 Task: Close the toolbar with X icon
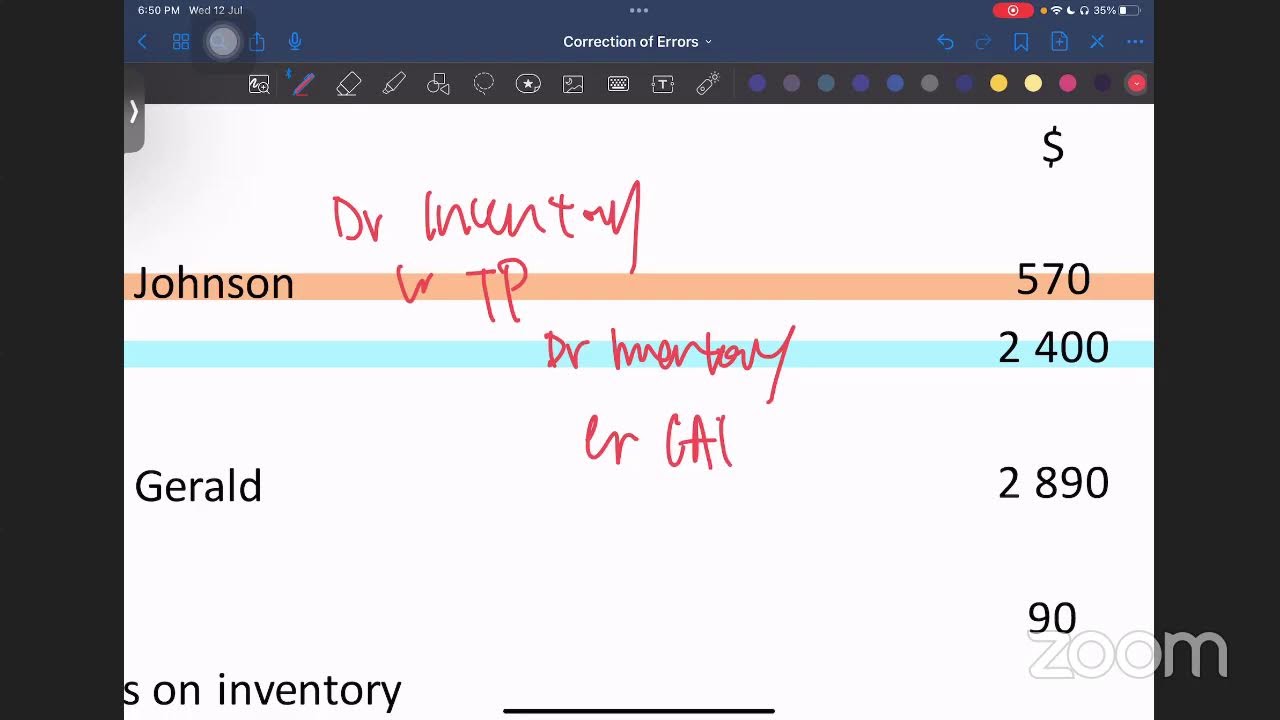point(1097,42)
